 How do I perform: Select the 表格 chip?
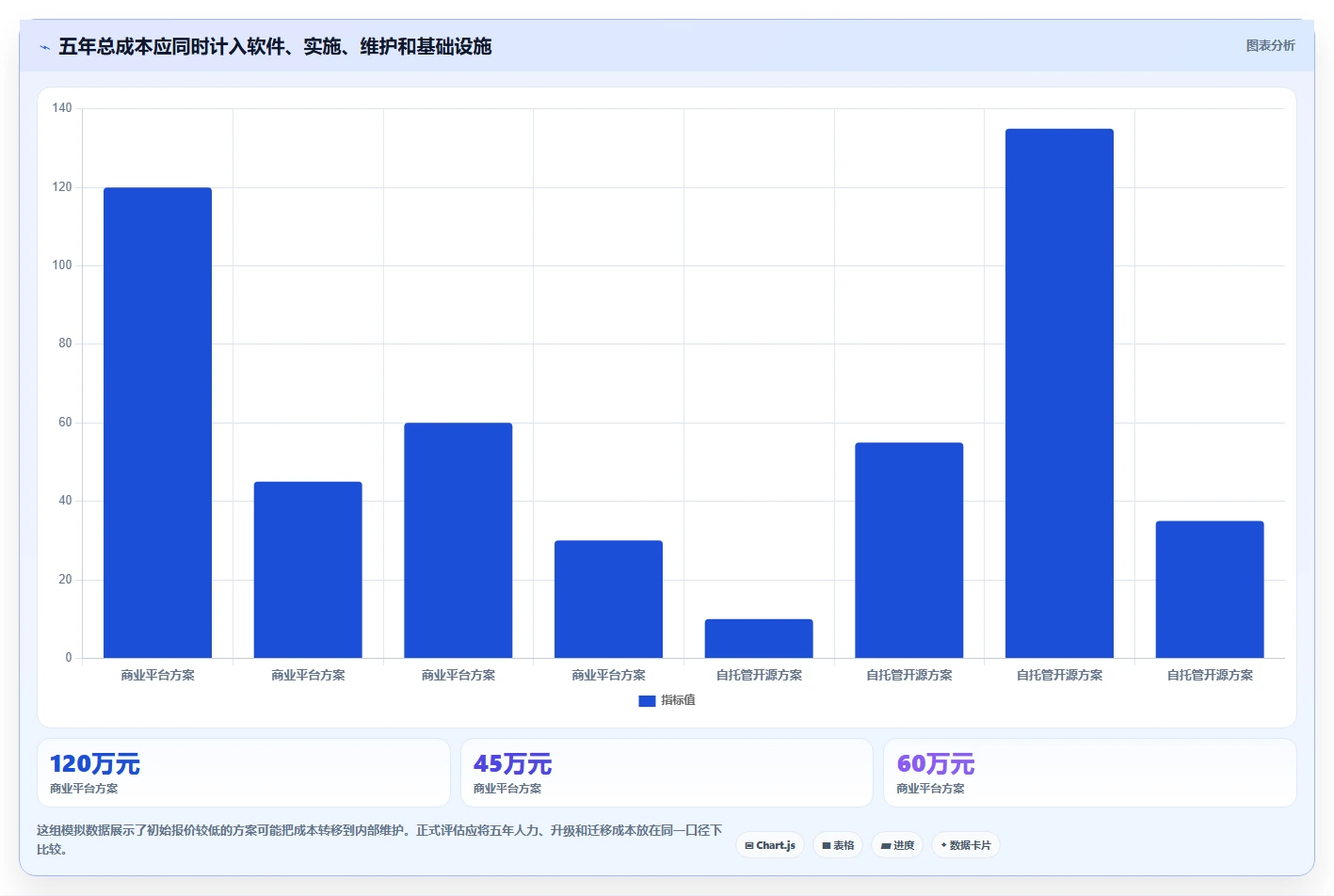click(838, 845)
